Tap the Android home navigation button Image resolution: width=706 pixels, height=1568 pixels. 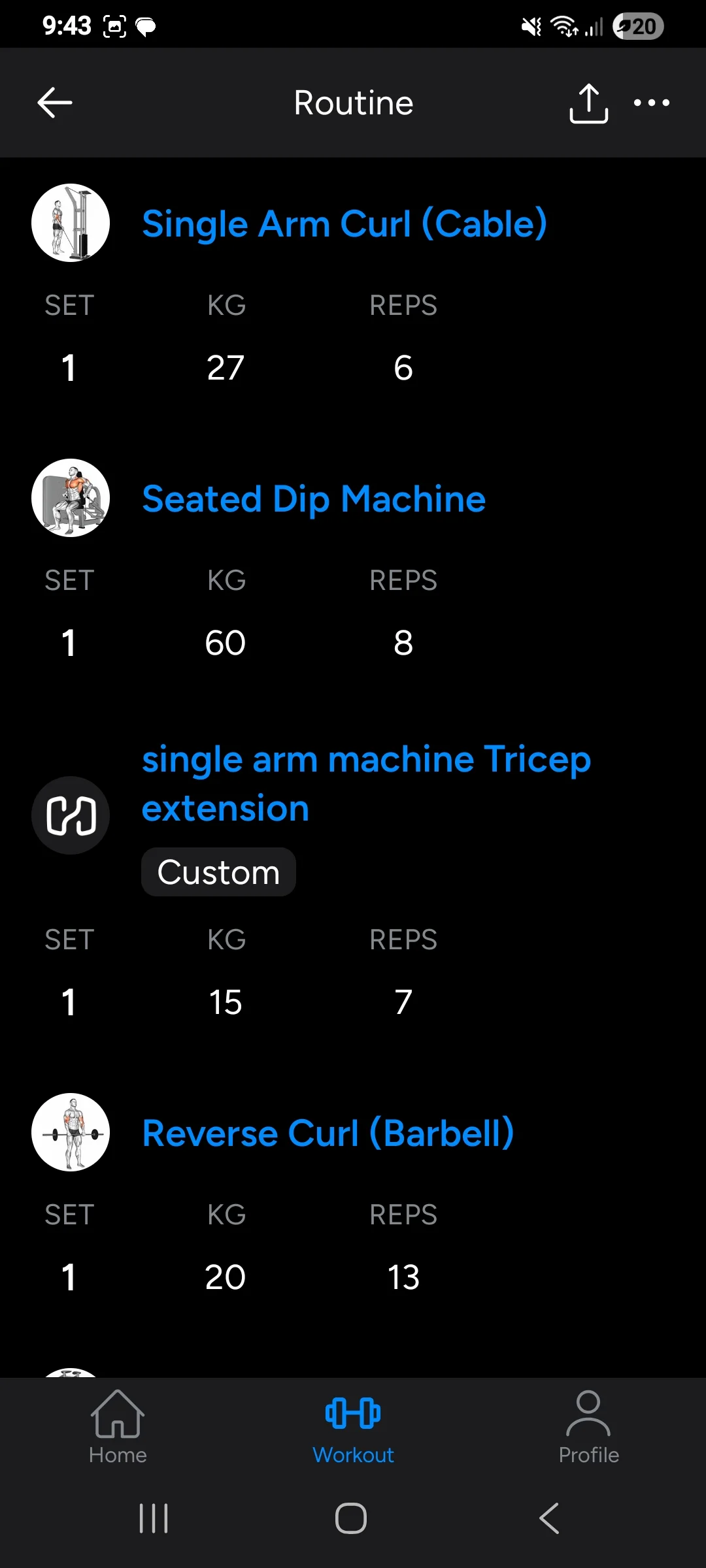pos(351,1518)
